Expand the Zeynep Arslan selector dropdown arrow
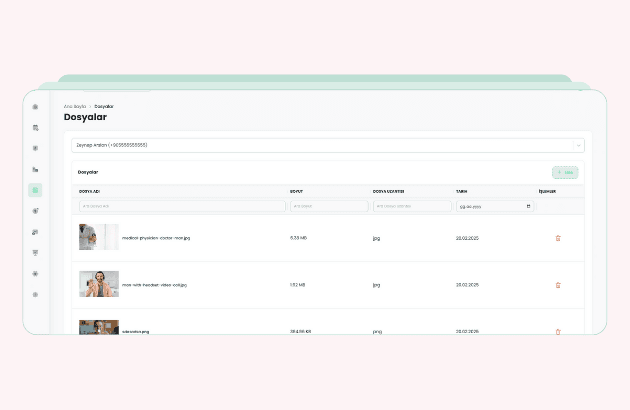Image resolution: width=630 pixels, height=410 pixels. [x=577, y=145]
